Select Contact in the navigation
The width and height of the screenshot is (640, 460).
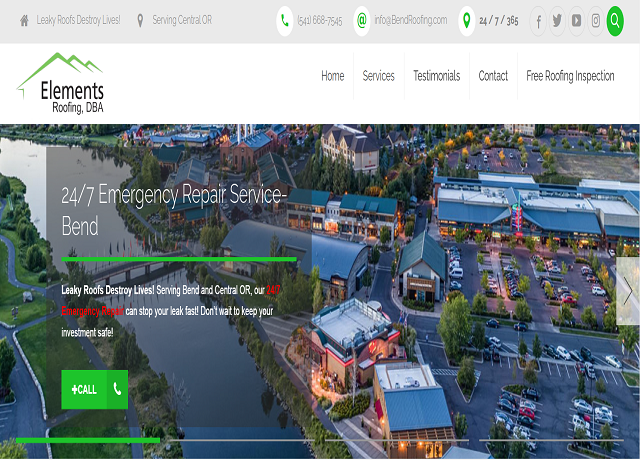(493, 76)
